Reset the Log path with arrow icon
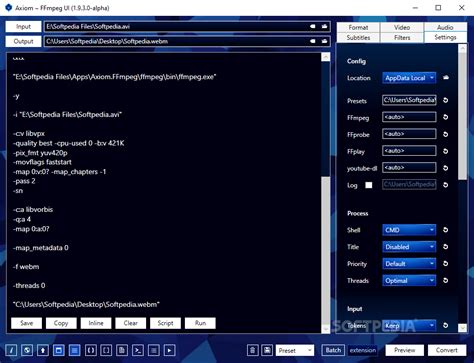This screenshot has width=474, height=363. 446,185
